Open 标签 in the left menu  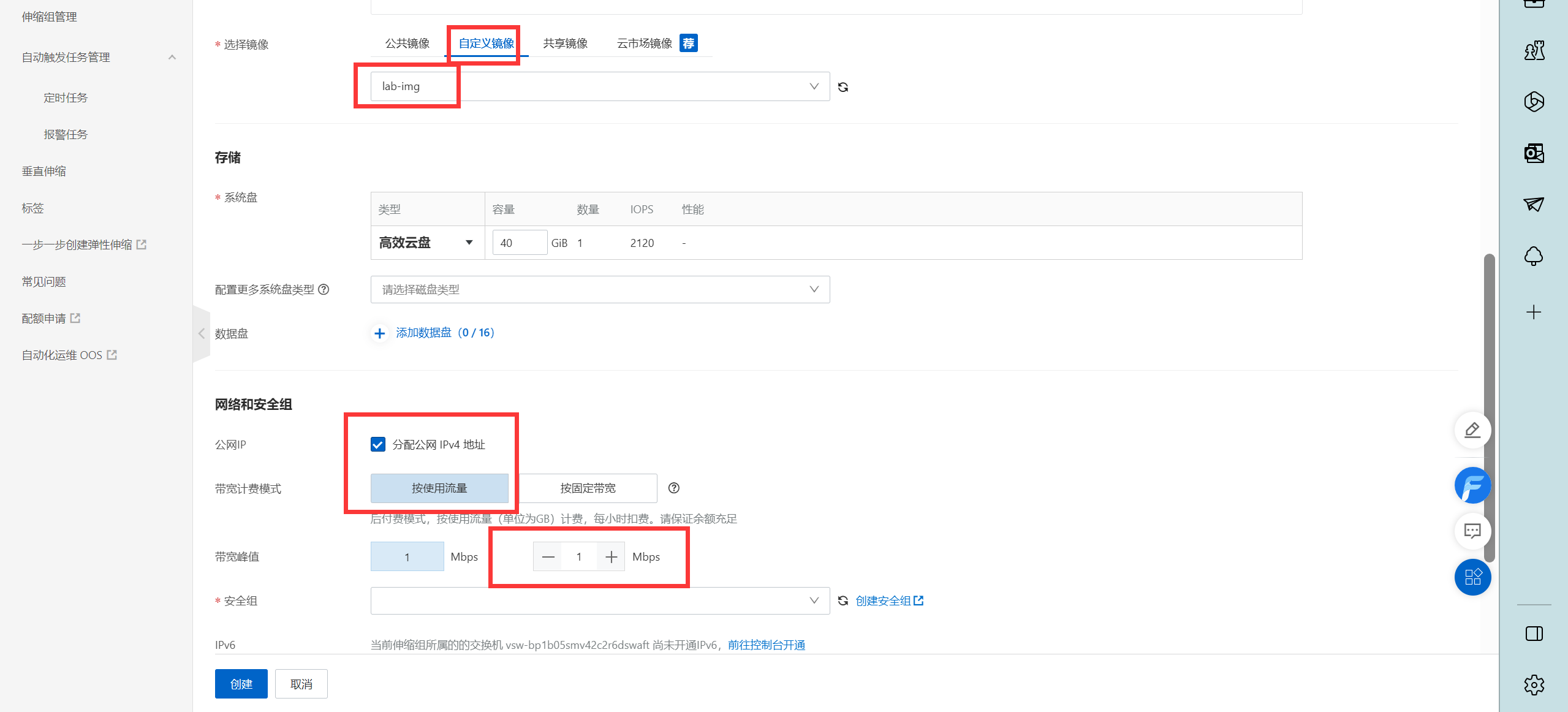click(33, 208)
